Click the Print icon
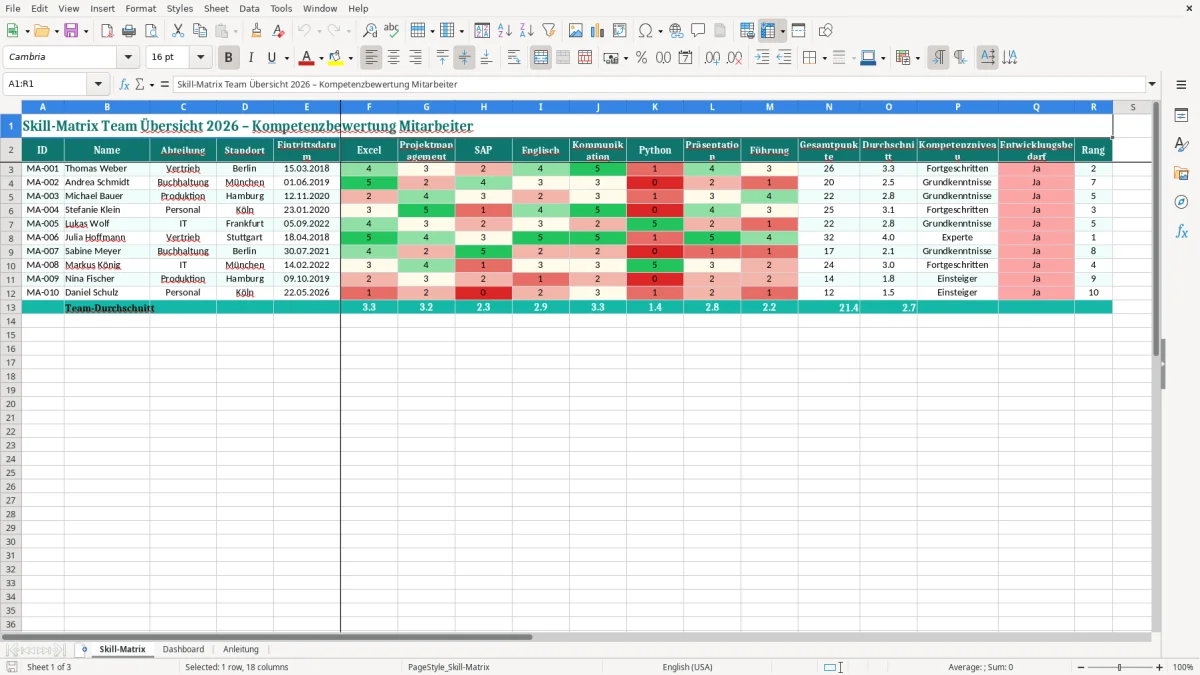Viewport: 1200px width, 675px height. tap(129, 31)
